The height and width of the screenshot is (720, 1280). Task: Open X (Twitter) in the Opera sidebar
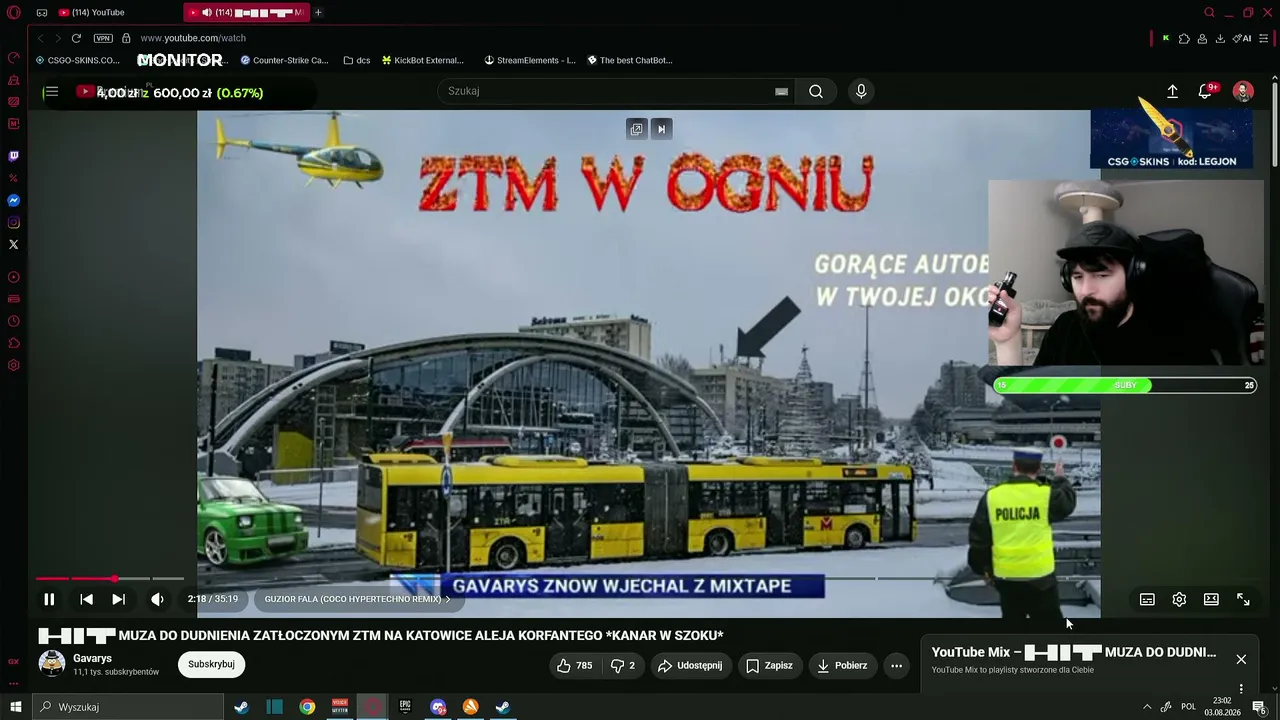(x=14, y=244)
